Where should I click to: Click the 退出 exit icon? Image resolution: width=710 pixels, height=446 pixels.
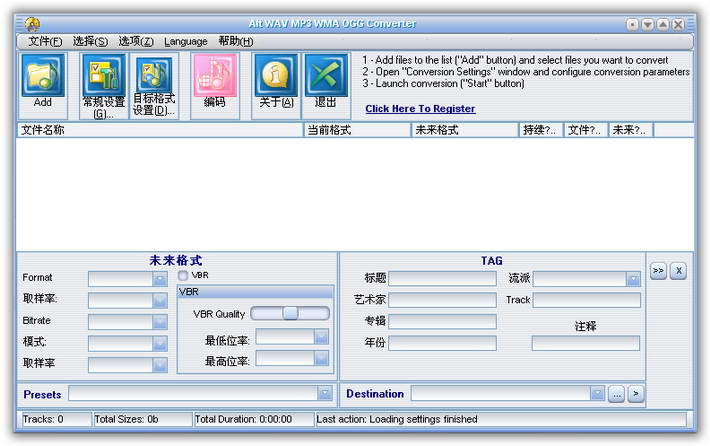pyautogui.click(x=326, y=75)
